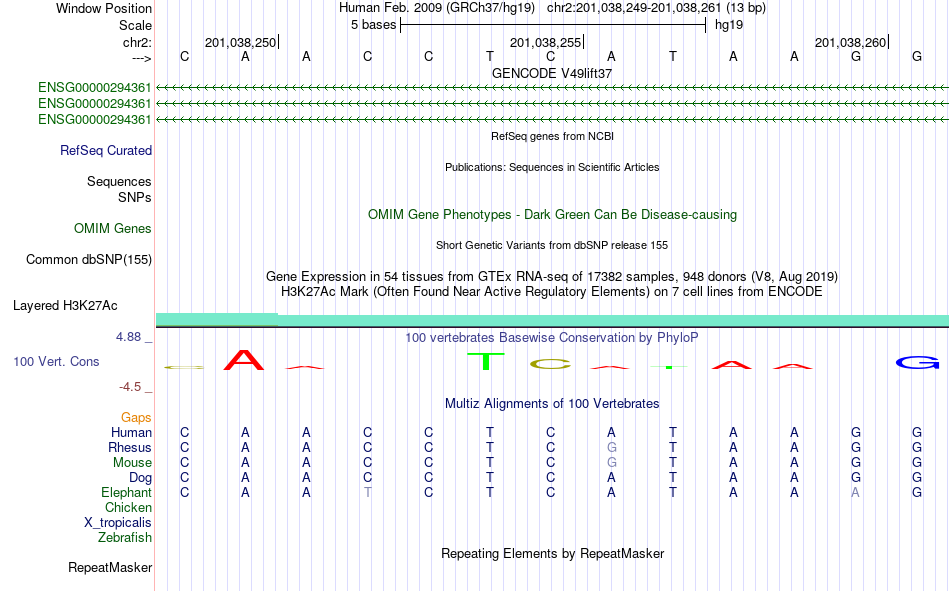Click the OMIM Gene Phenotypes track title
This screenshot has height=591, width=950.
click(552, 215)
